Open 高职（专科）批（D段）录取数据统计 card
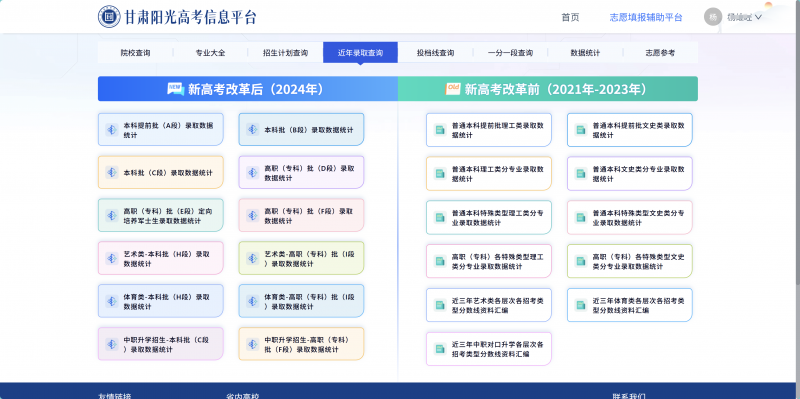Image resolution: width=800 pixels, height=399 pixels. point(302,172)
